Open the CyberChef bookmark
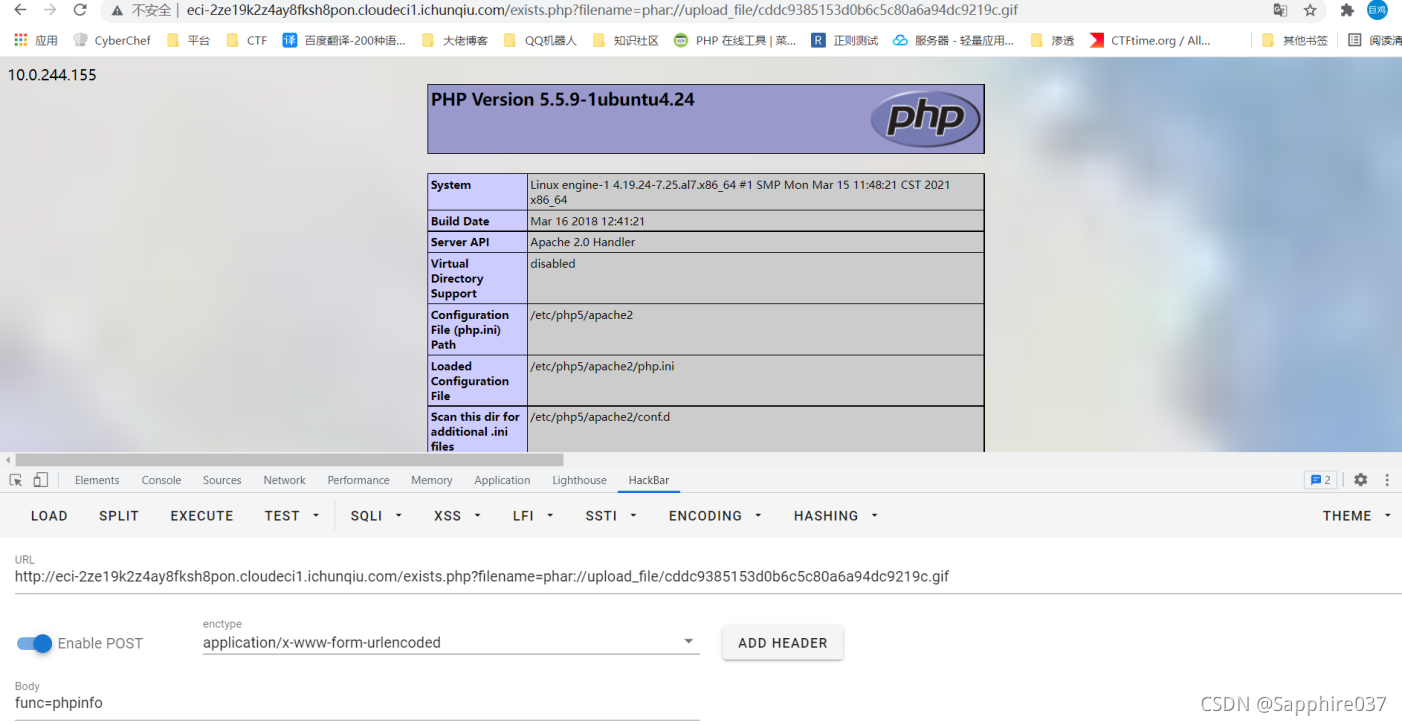Viewport: 1402px width, 725px height. [x=112, y=41]
